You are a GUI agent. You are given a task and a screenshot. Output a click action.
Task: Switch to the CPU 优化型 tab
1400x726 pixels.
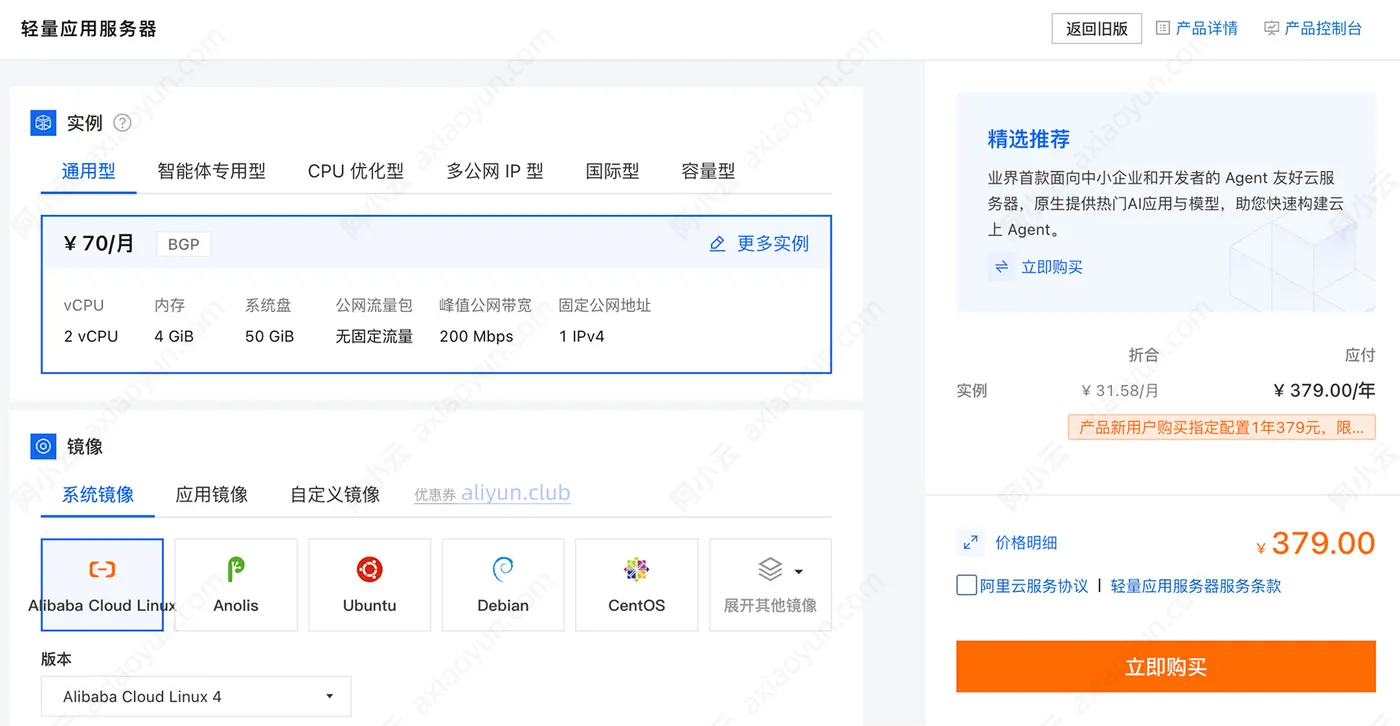click(x=356, y=171)
